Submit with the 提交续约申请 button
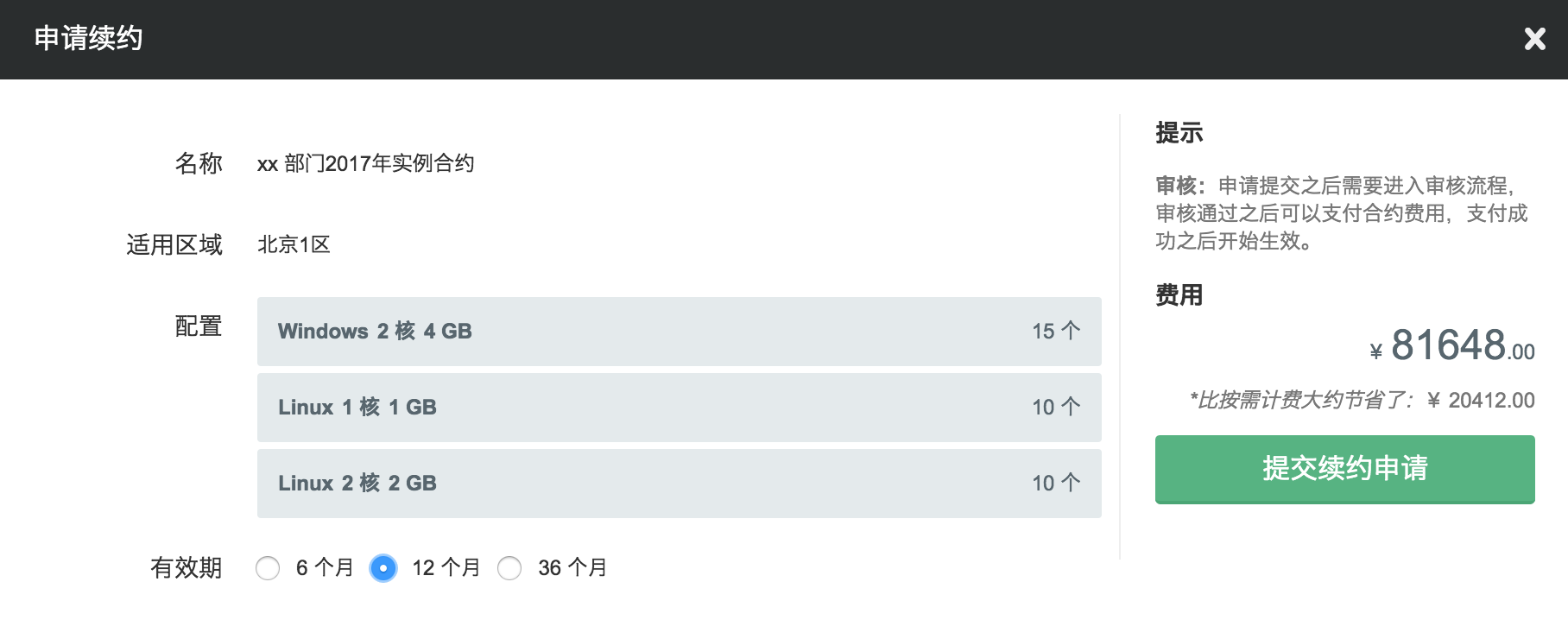This screenshot has height=620, width=1568. [1344, 468]
